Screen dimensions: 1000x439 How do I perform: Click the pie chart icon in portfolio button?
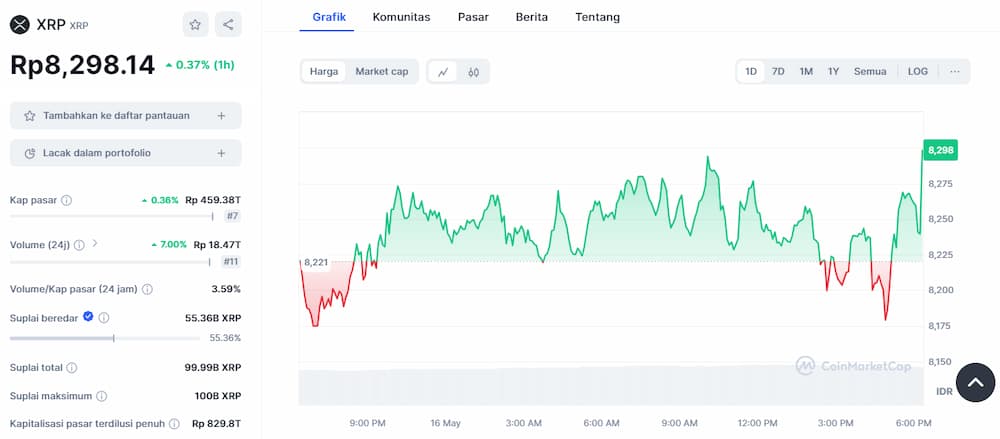pyautogui.click(x=29, y=153)
